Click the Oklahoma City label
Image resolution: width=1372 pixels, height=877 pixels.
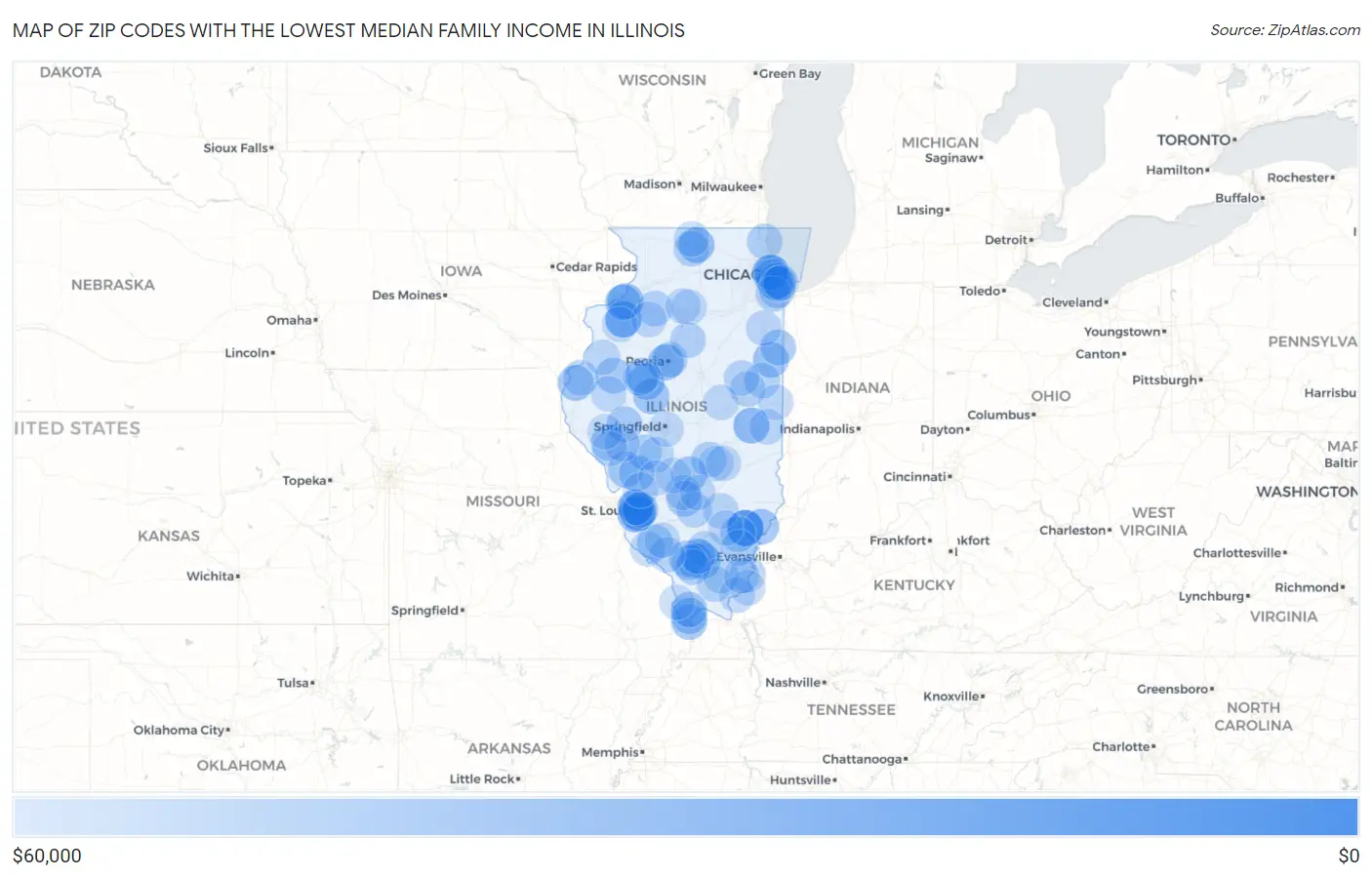coord(182,730)
